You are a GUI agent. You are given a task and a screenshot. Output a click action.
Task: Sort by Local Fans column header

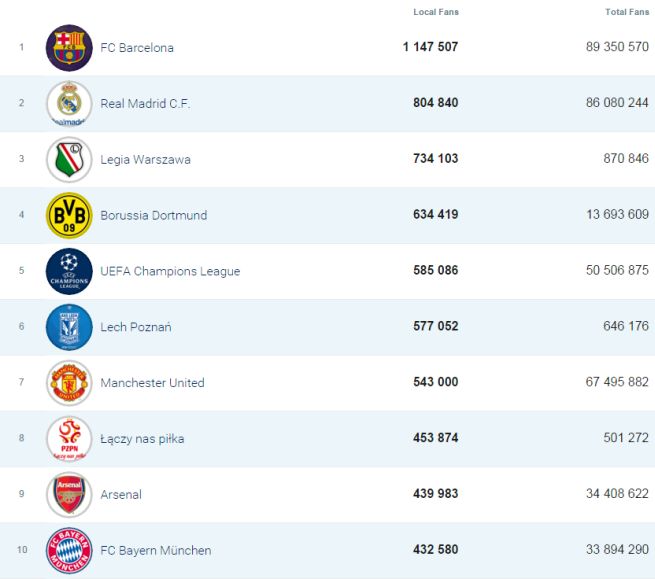(x=435, y=12)
